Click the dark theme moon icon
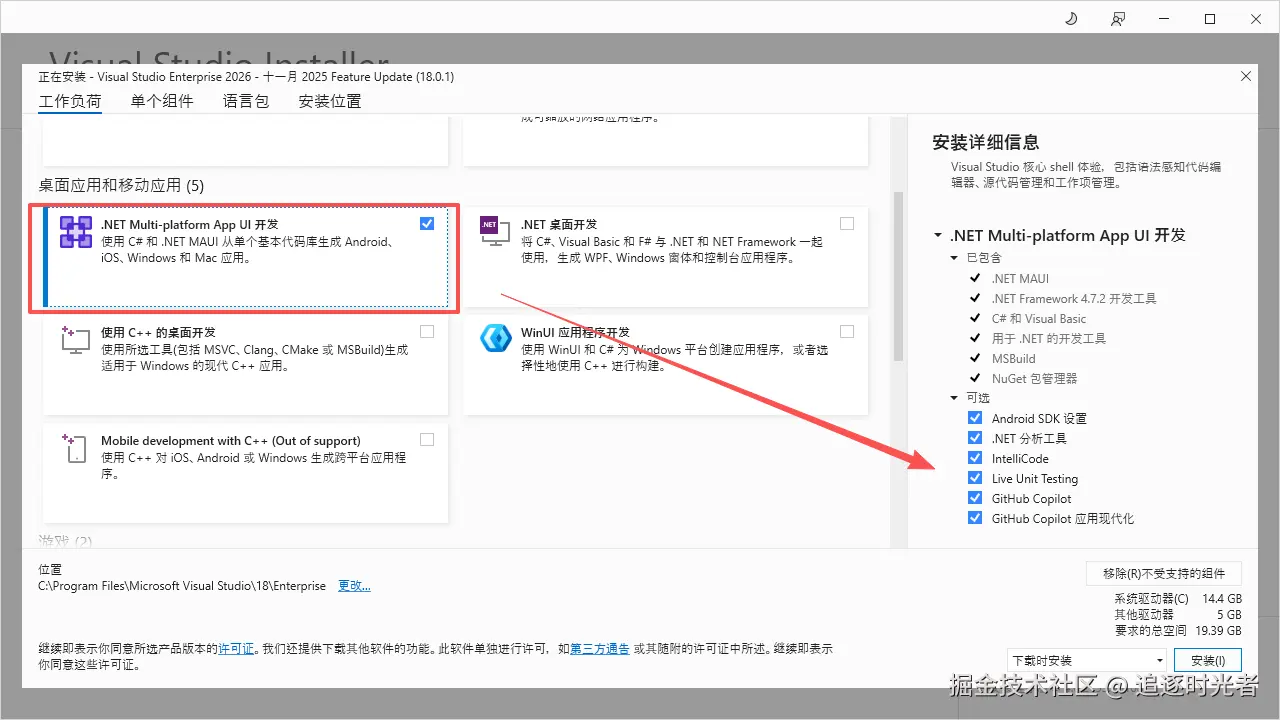 click(1071, 19)
